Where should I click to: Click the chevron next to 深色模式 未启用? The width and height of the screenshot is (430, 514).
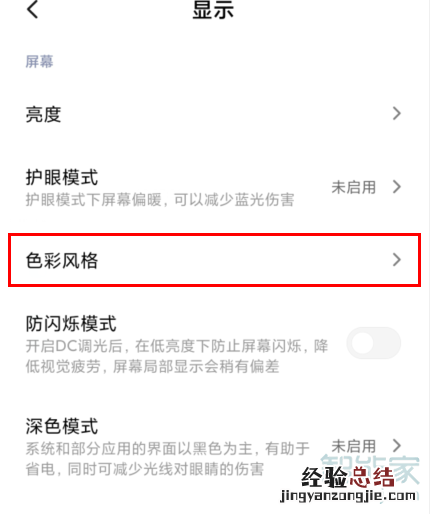[x=396, y=446]
